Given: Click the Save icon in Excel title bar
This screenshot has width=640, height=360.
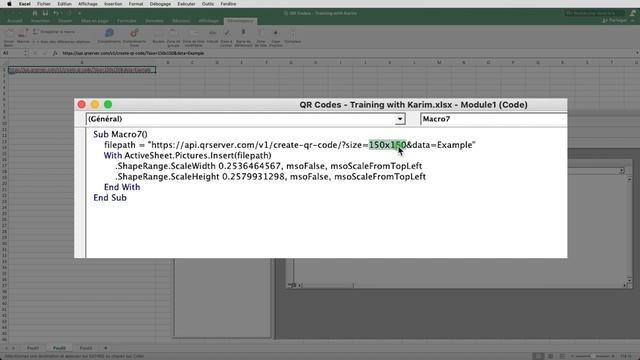Looking at the screenshot, I should [x=45, y=13].
